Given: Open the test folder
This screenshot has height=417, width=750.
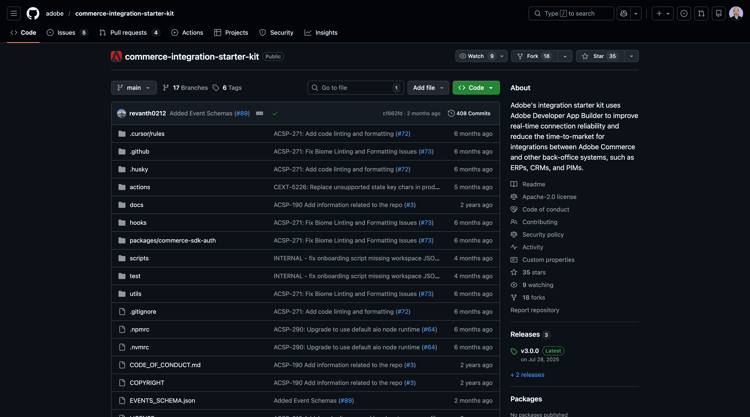Looking at the screenshot, I should [x=135, y=276].
